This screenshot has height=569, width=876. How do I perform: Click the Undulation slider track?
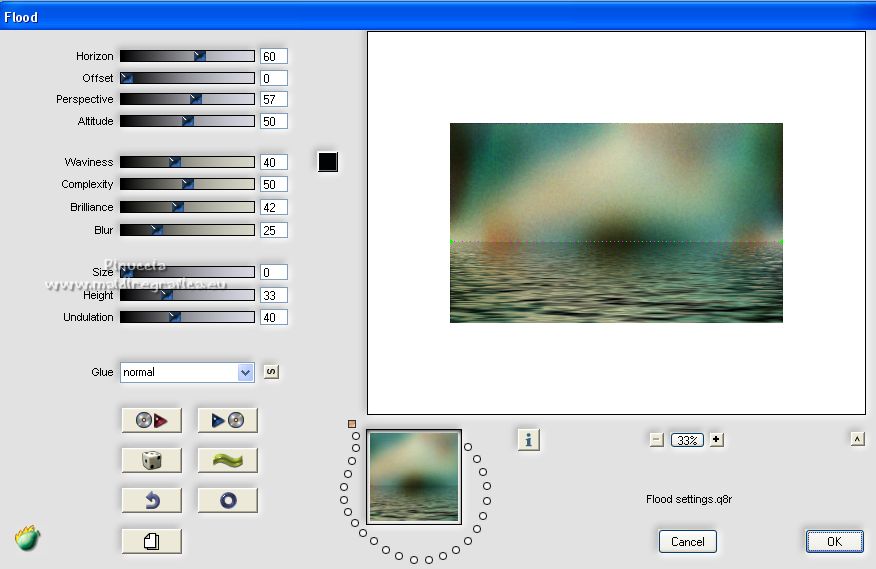click(x=187, y=317)
